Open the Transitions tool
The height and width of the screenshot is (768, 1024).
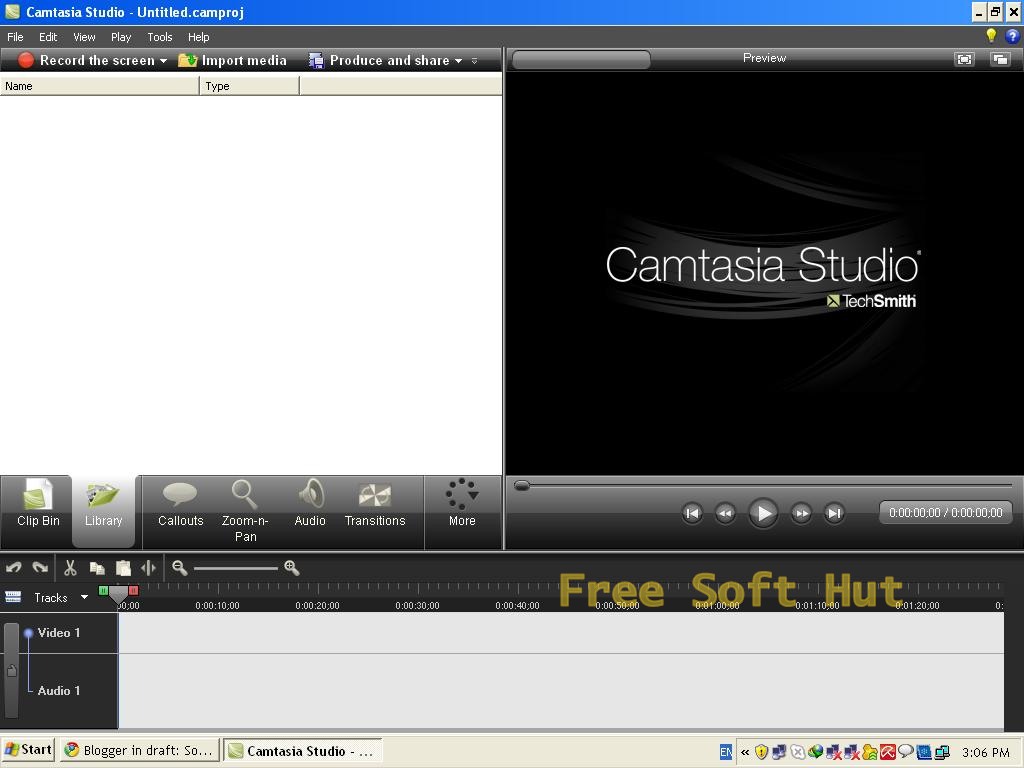375,504
